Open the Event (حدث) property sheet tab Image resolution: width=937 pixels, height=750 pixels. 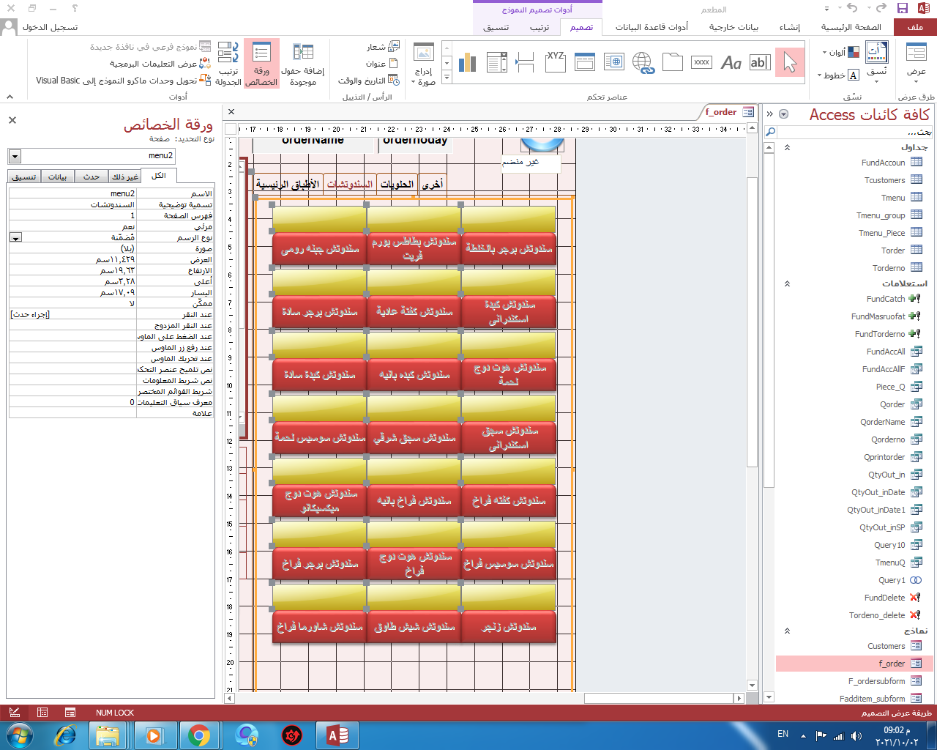point(91,176)
